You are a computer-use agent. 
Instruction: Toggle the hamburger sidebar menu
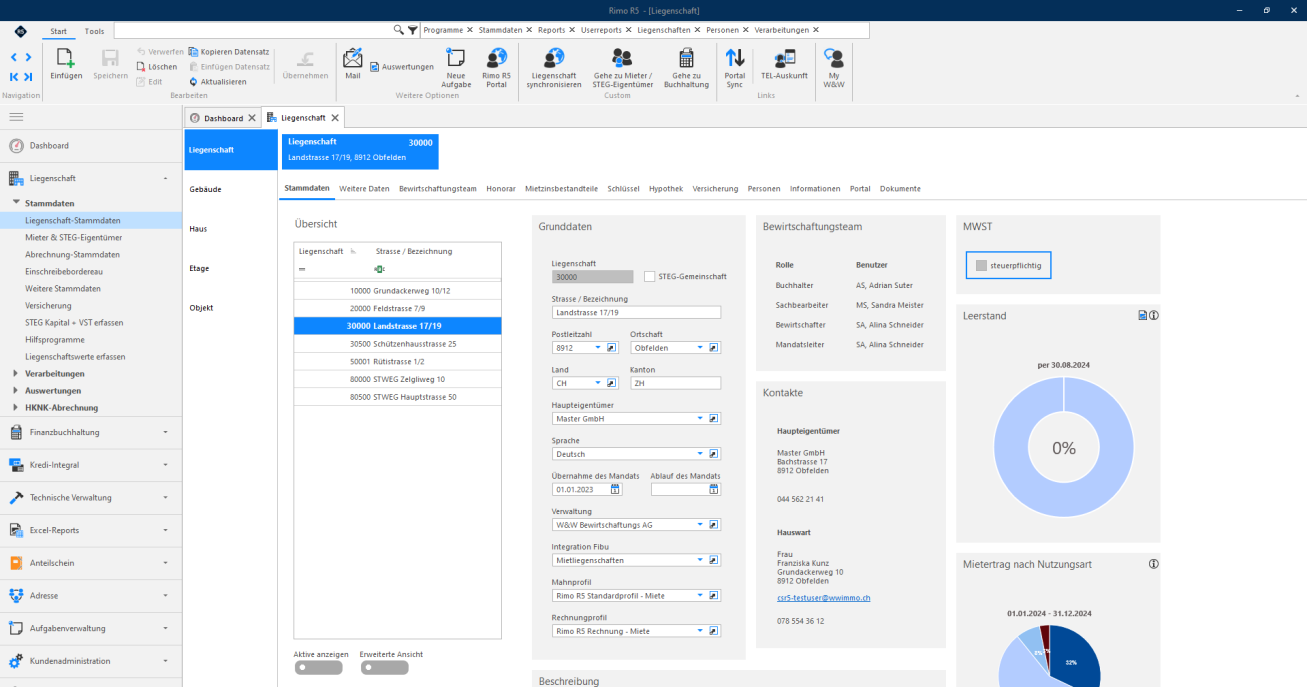16,117
